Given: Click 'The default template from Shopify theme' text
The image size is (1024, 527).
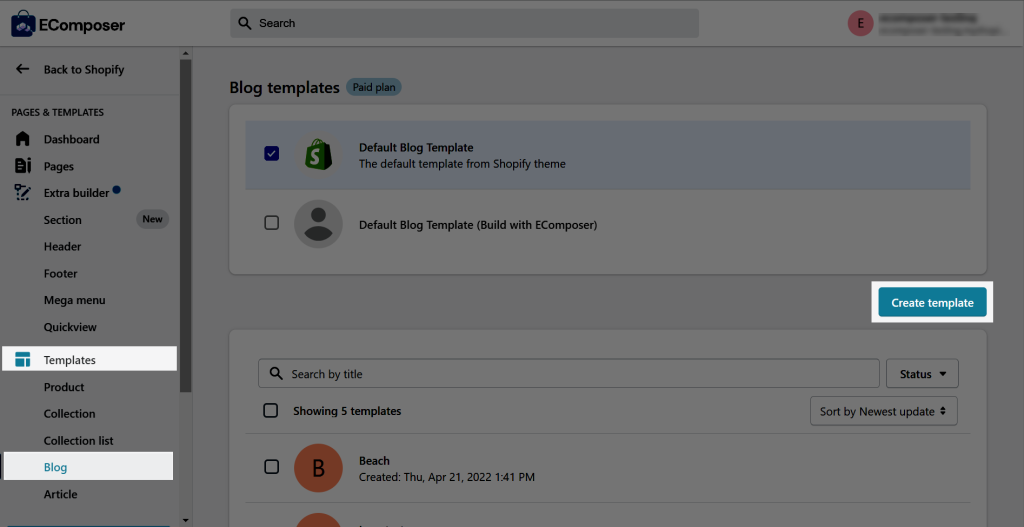Looking at the screenshot, I should [462, 164].
